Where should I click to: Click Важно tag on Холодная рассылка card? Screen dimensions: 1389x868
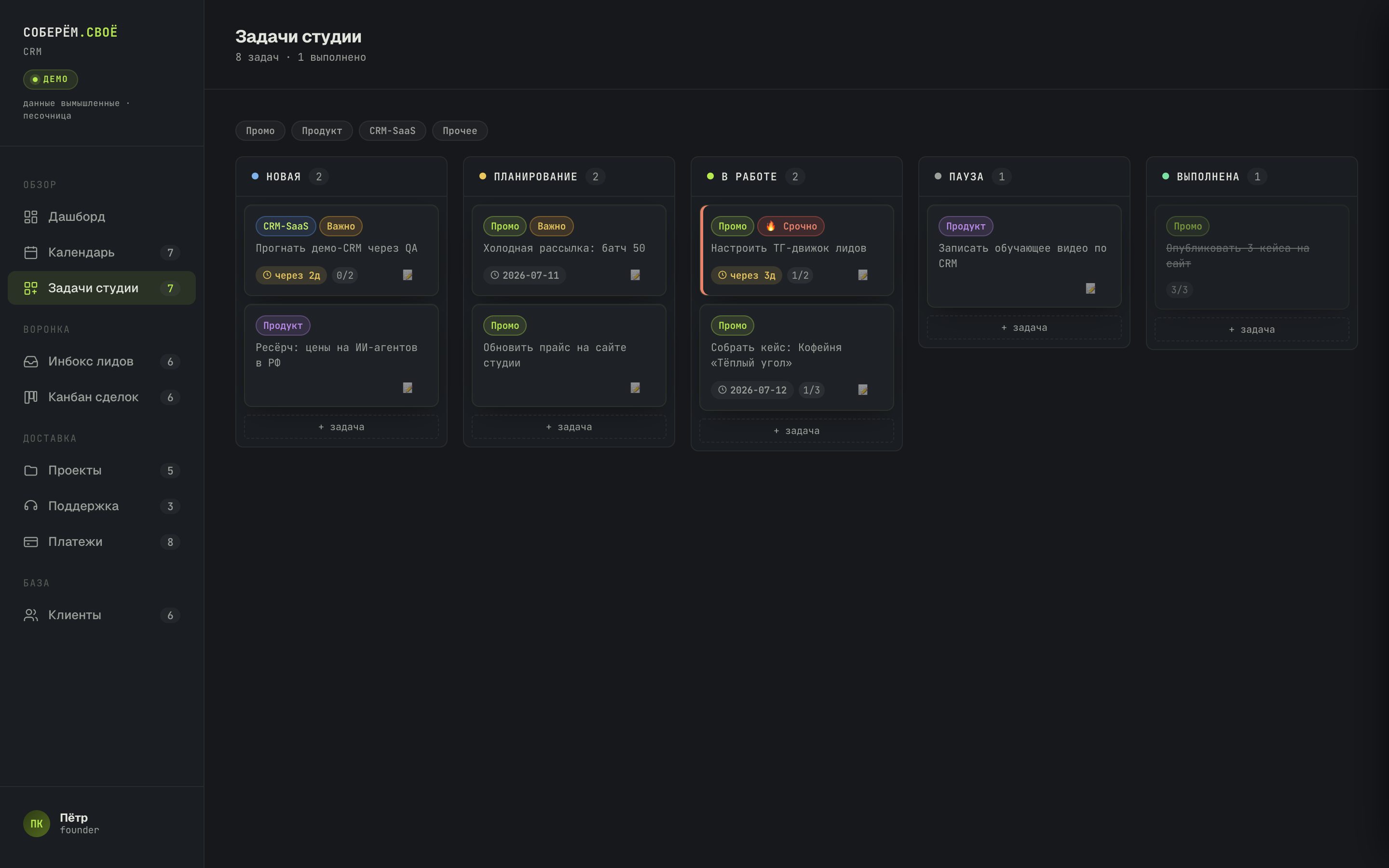click(552, 226)
